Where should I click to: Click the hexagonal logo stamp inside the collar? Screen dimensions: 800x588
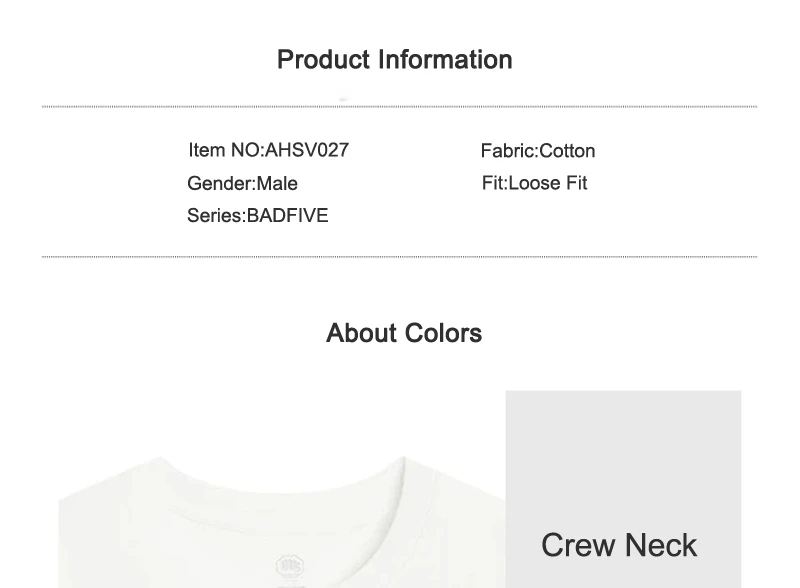pyautogui.click(x=290, y=565)
